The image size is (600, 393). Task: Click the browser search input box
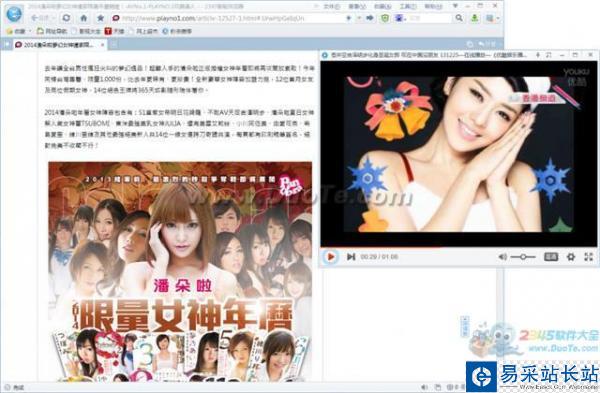click(430, 18)
